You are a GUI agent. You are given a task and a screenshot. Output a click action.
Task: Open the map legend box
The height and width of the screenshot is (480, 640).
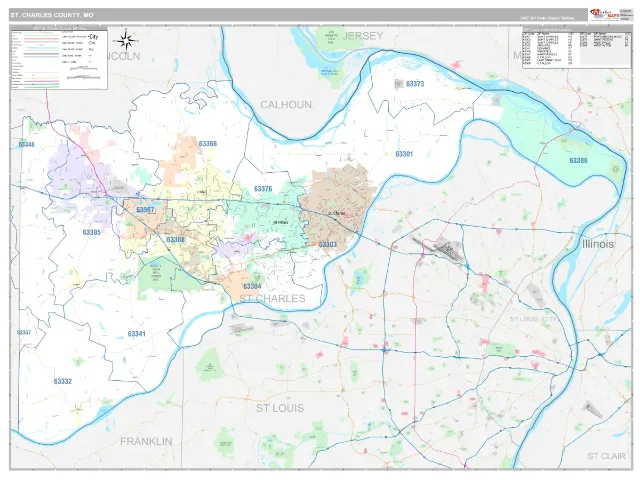[x=59, y=58]
